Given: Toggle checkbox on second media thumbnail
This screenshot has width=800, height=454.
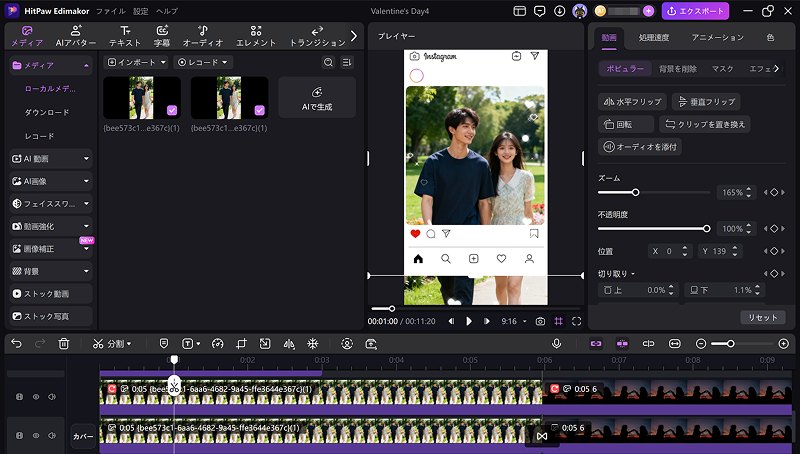Looking at the screenshot, I should pos(260,110).
